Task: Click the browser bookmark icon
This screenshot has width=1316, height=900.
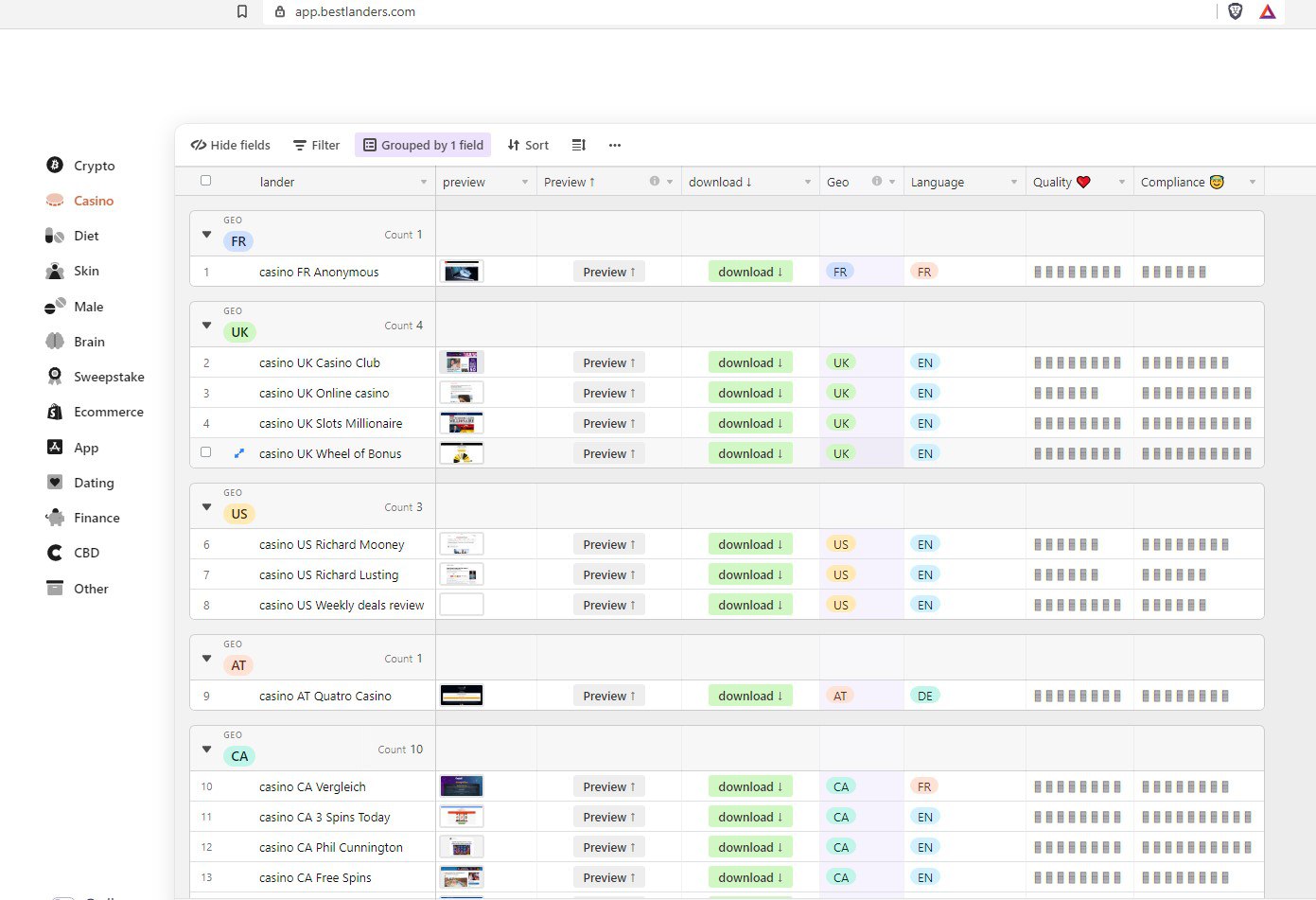Action: [242, 11]
